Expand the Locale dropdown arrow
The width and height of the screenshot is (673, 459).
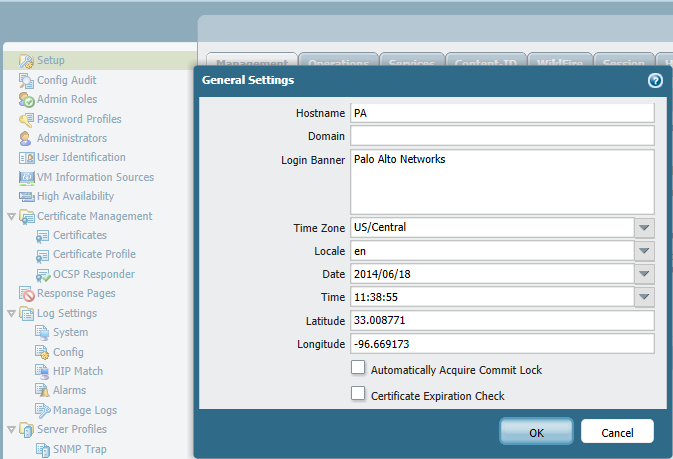tap(645, 251)
